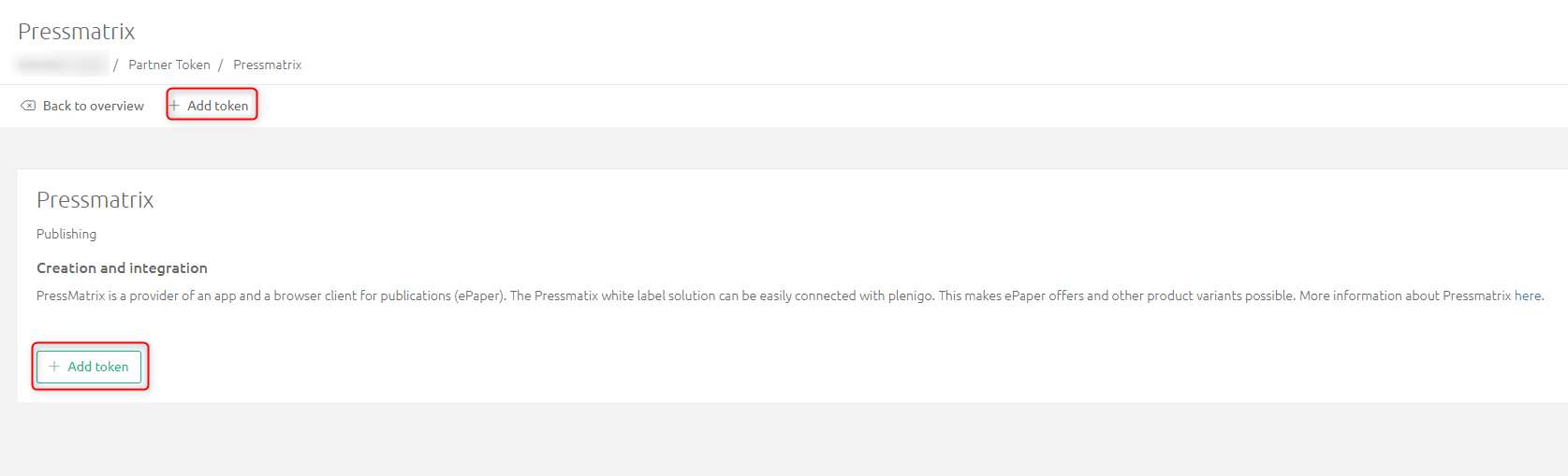The height and width of the screenshot is (476, 1568).
Task: Go back via Back to overview text
Action: coord(94,106)
